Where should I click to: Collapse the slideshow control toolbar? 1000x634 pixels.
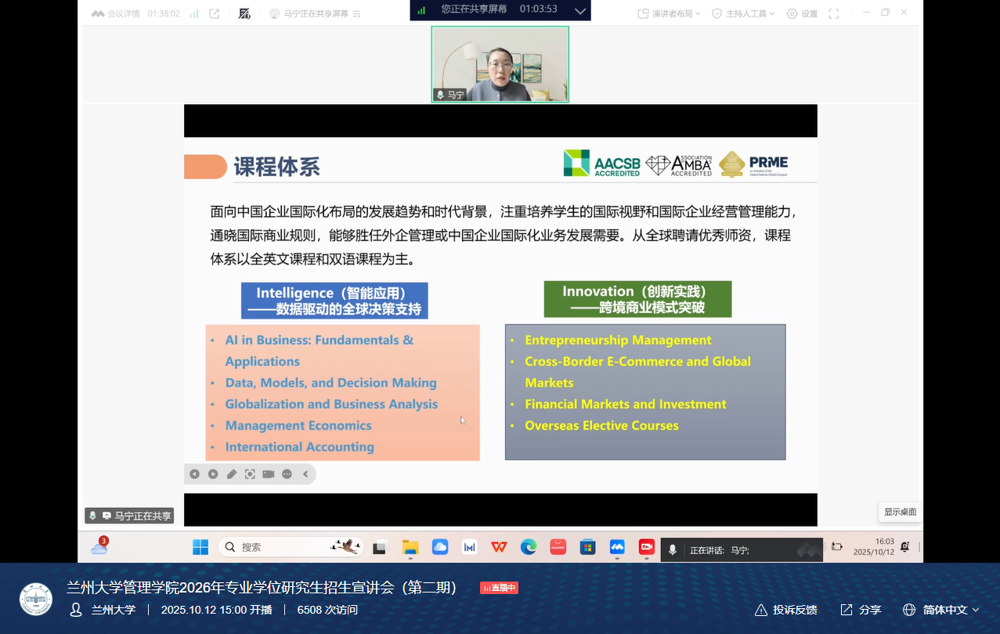[x=306, y=474]
